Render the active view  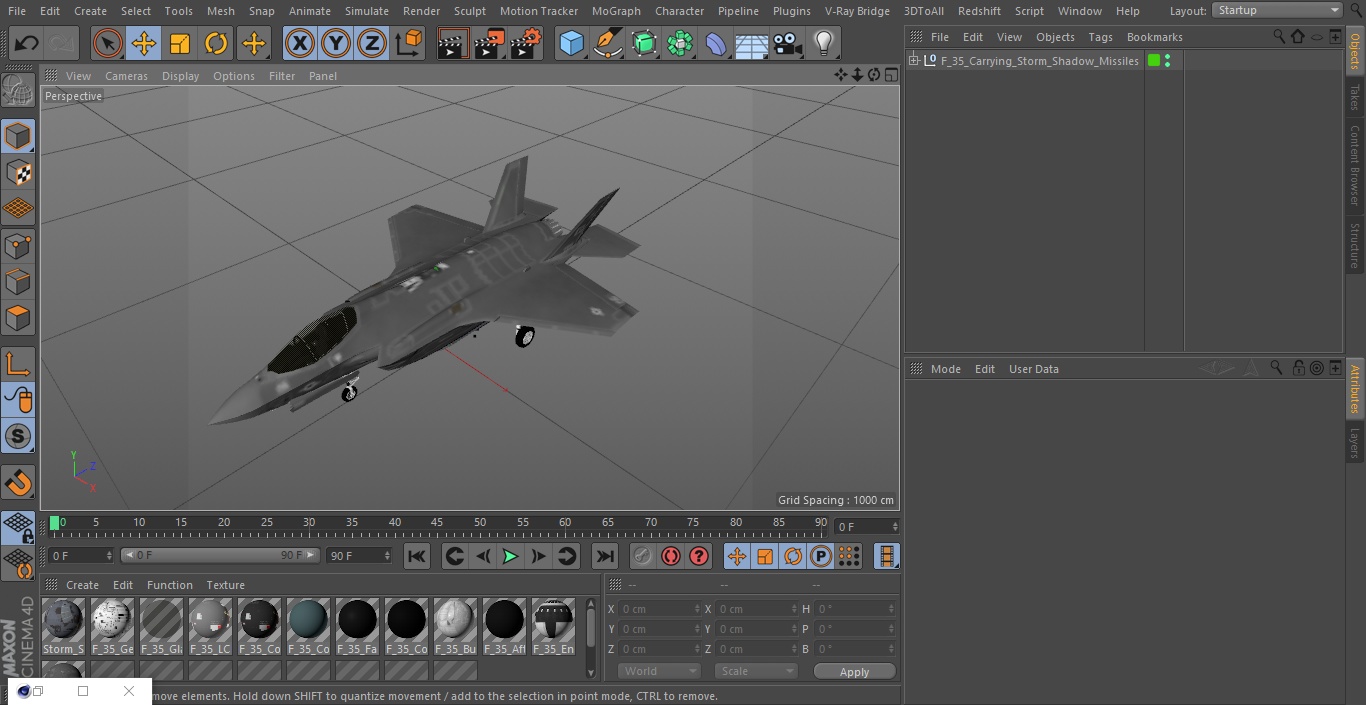[452, 43]
